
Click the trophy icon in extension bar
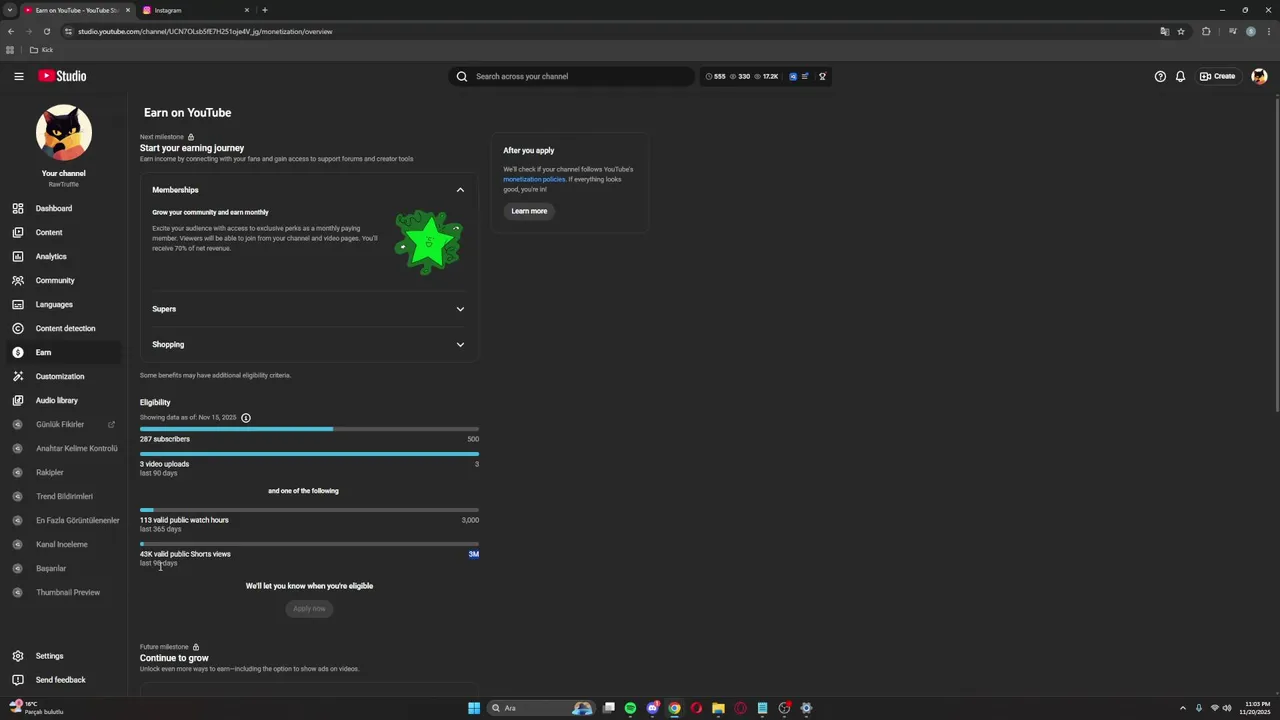822,76
